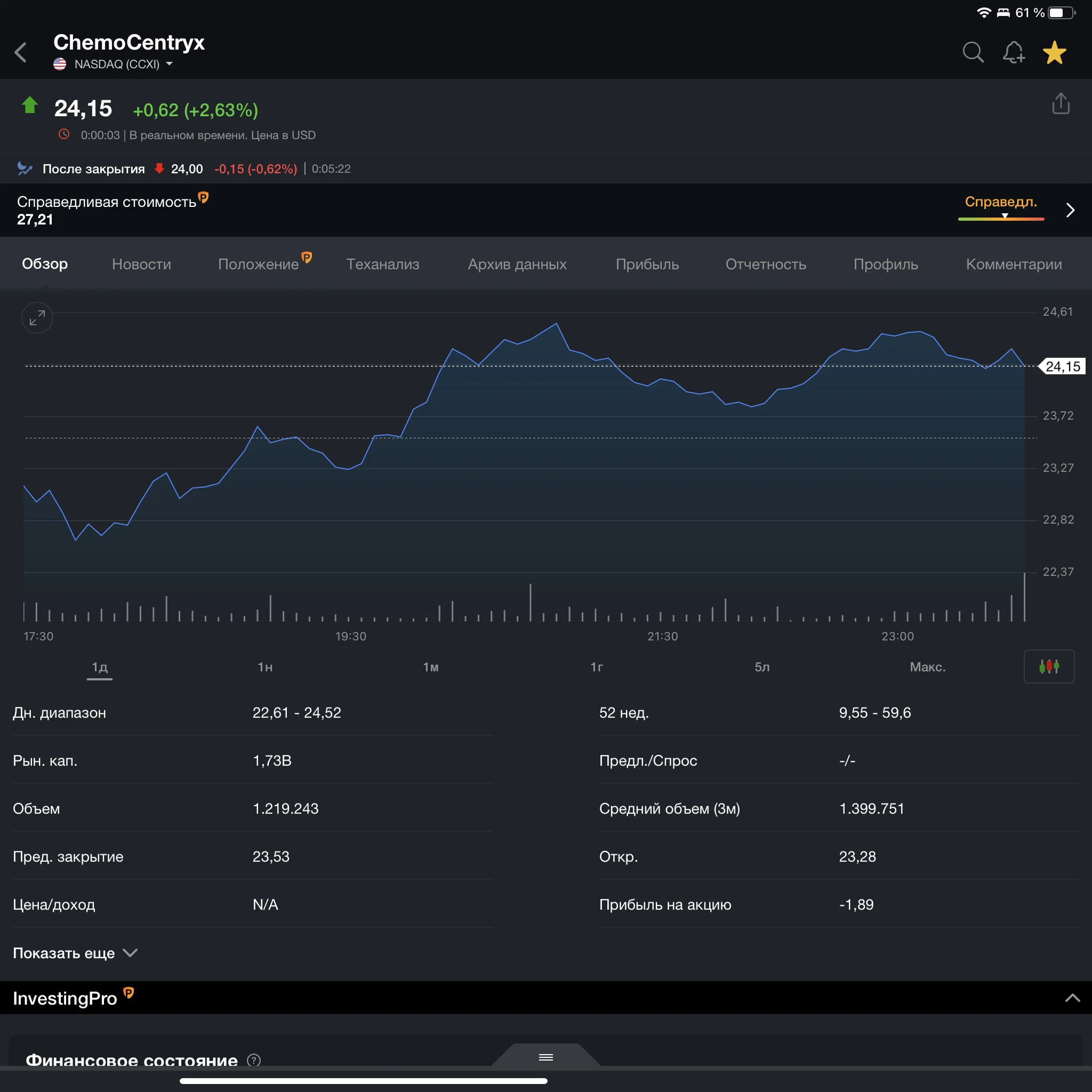The image size is (1092, 1092).
Task: Select the Макс. chart timeframe
Action: (x=928, y=667)
